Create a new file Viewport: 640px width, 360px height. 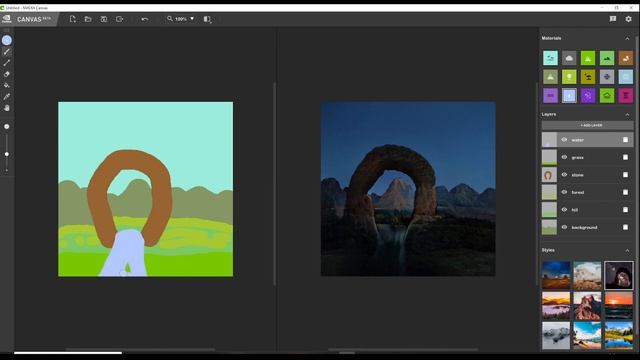point(73,19)
